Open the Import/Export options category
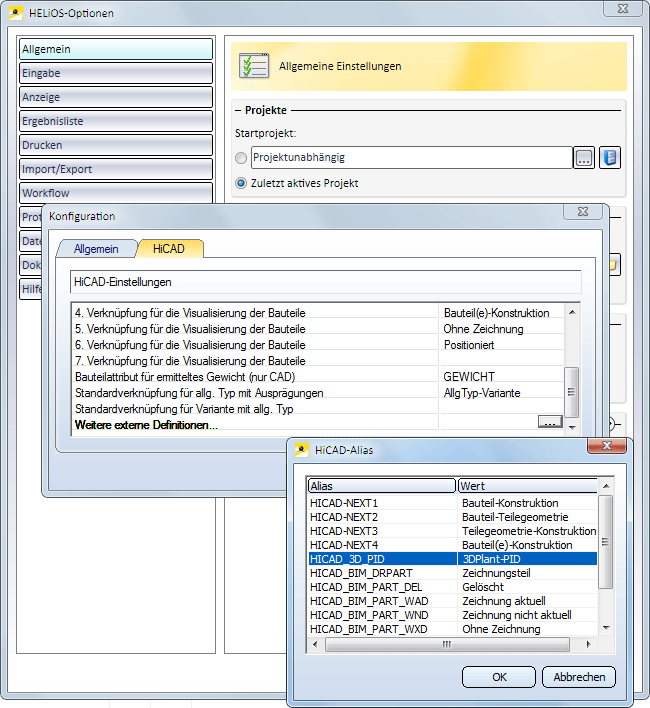 (115, 169)
